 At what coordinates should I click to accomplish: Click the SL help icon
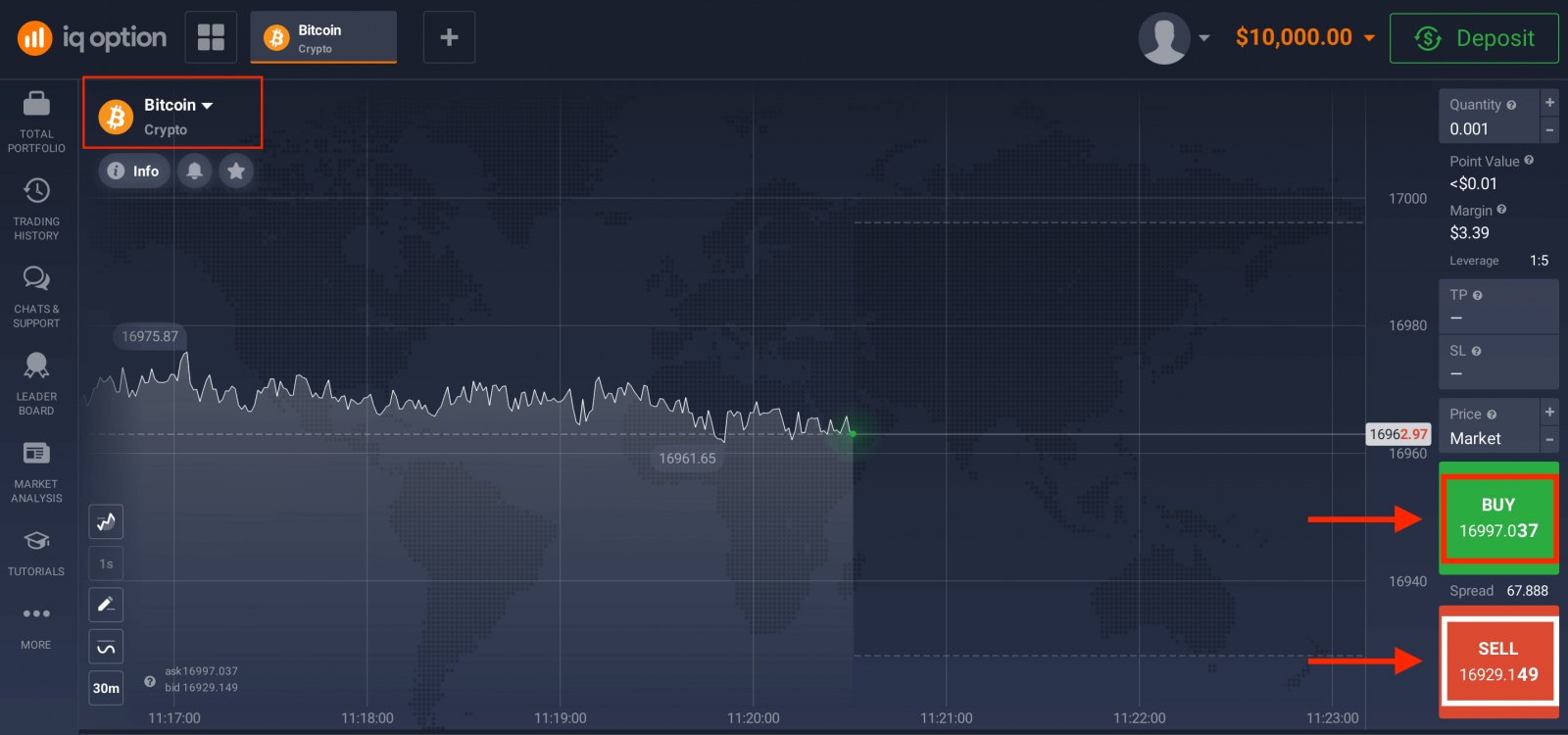coord(1476,351)
